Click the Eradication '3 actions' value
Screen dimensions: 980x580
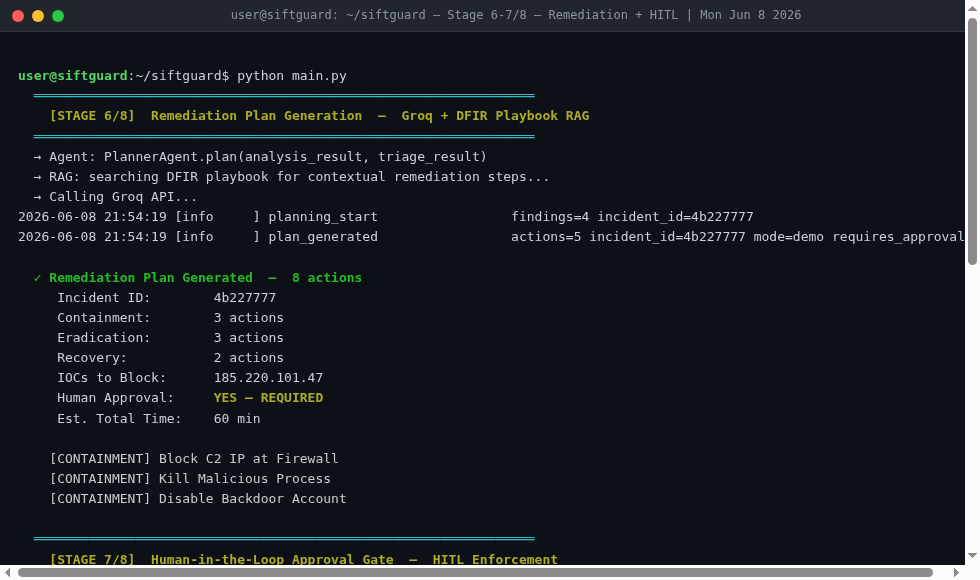click(x=249, y=338)
